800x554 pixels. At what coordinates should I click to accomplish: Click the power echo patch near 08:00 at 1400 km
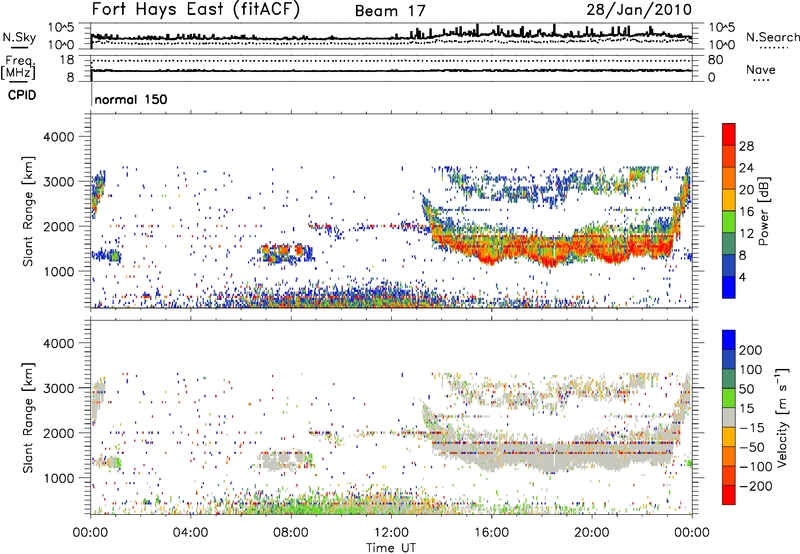pos(286,253)
